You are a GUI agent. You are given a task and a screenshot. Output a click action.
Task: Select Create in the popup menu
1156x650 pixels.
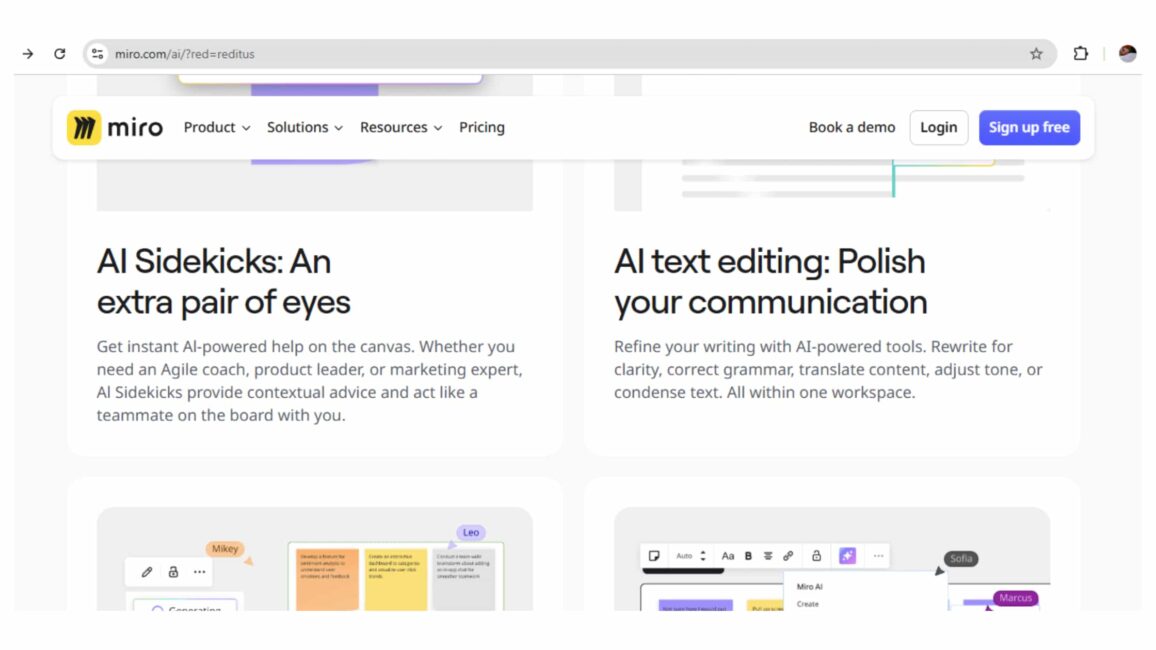click(807, 604)
